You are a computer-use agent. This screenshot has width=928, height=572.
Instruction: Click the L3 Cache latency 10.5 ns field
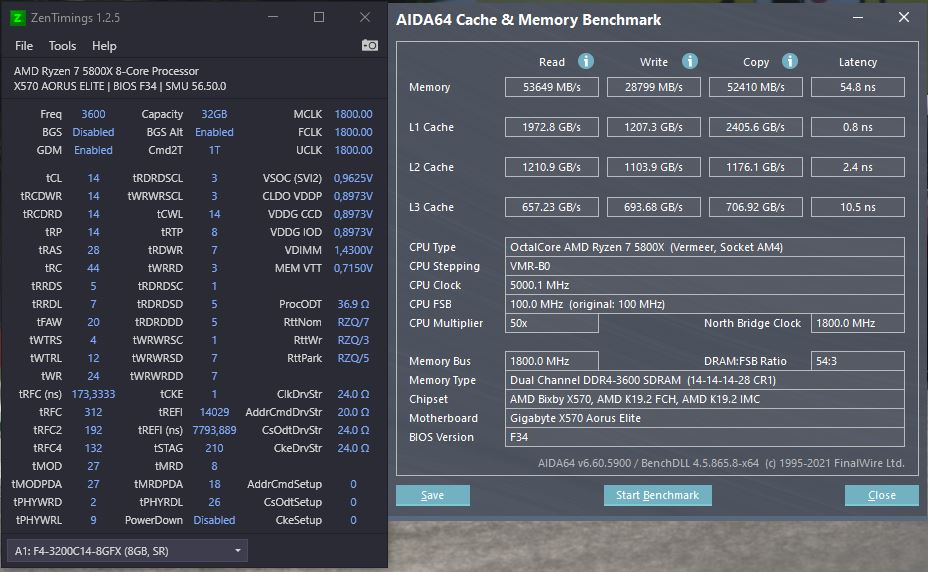pyautogui.click(x=858, y=207)
